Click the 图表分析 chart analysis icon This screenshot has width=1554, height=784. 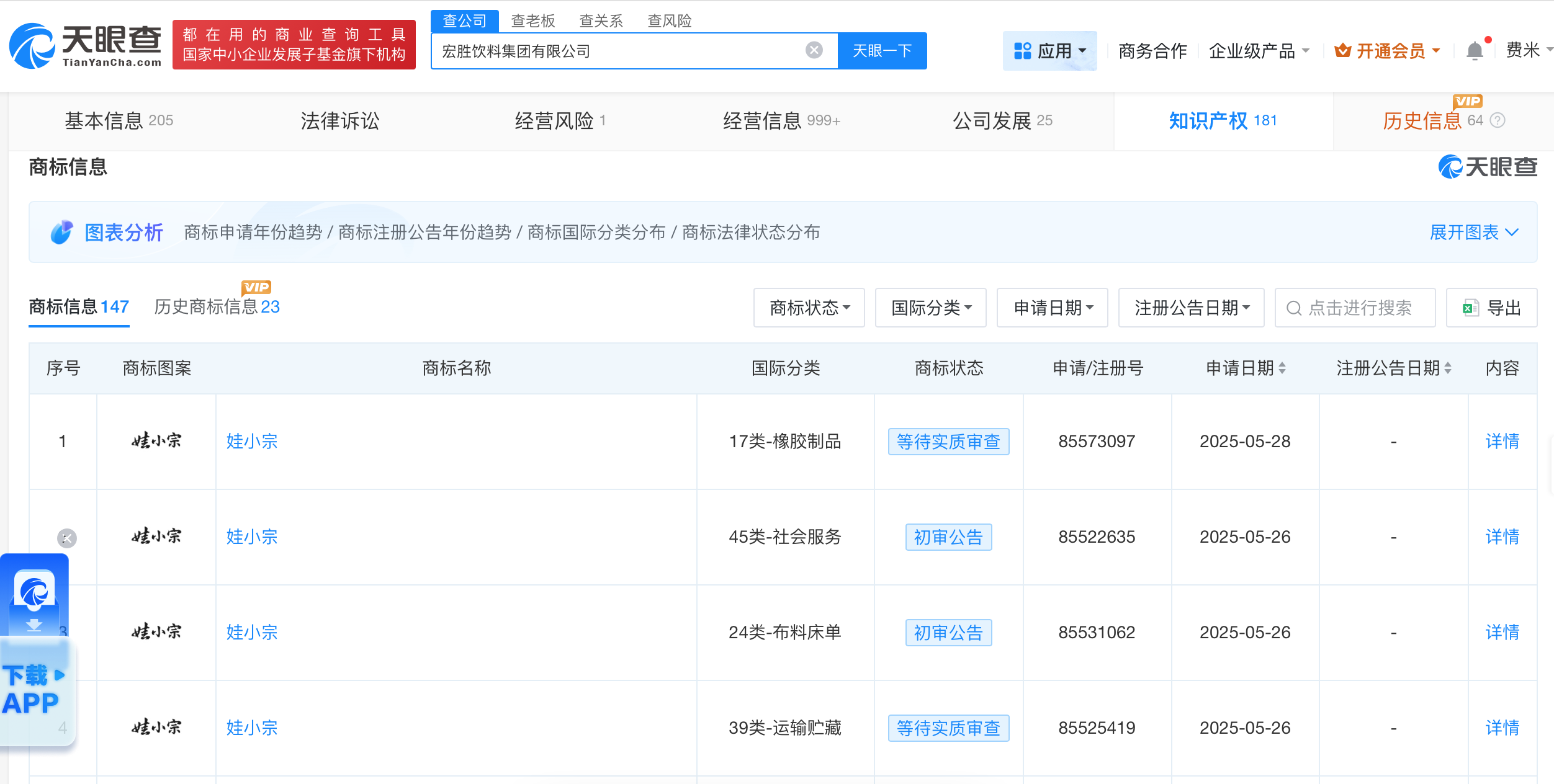point(61,232)
